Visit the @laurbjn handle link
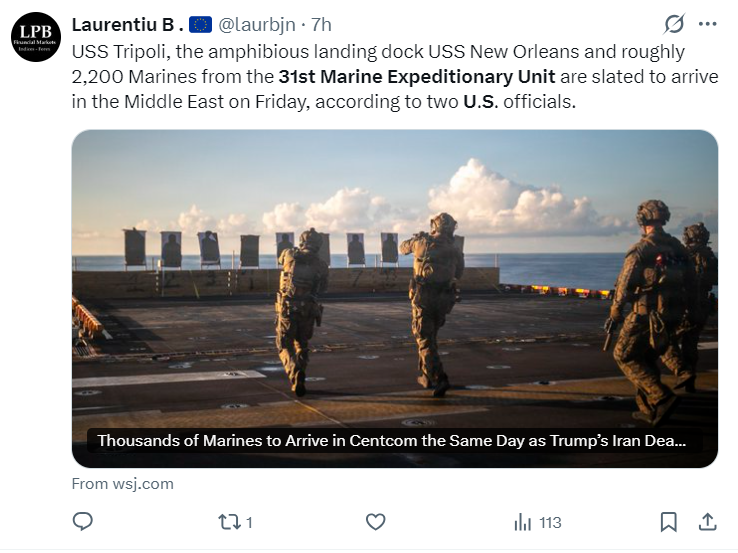 pyautogui.click(x=258, y=24)
